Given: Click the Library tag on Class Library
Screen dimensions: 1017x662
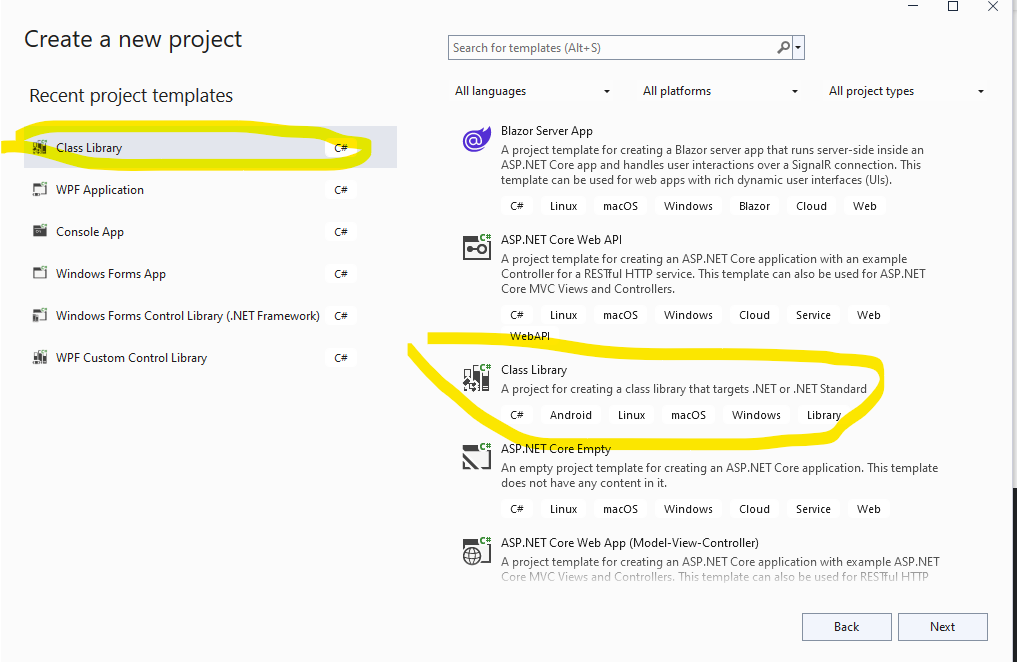Looking at the screenshot, I should pos(824,415).
